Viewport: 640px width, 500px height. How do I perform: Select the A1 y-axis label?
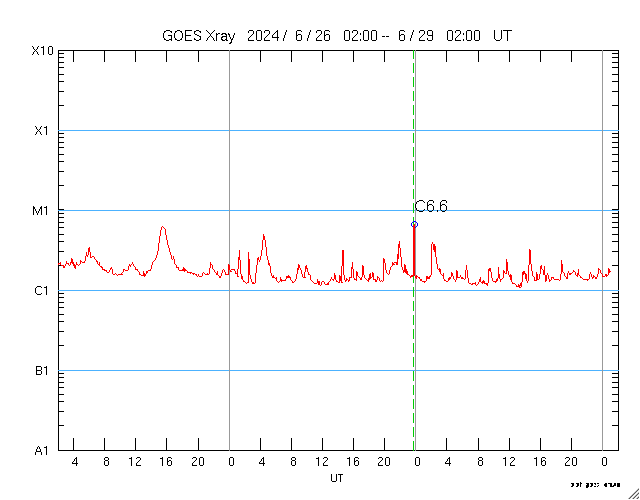coord(42,451)
